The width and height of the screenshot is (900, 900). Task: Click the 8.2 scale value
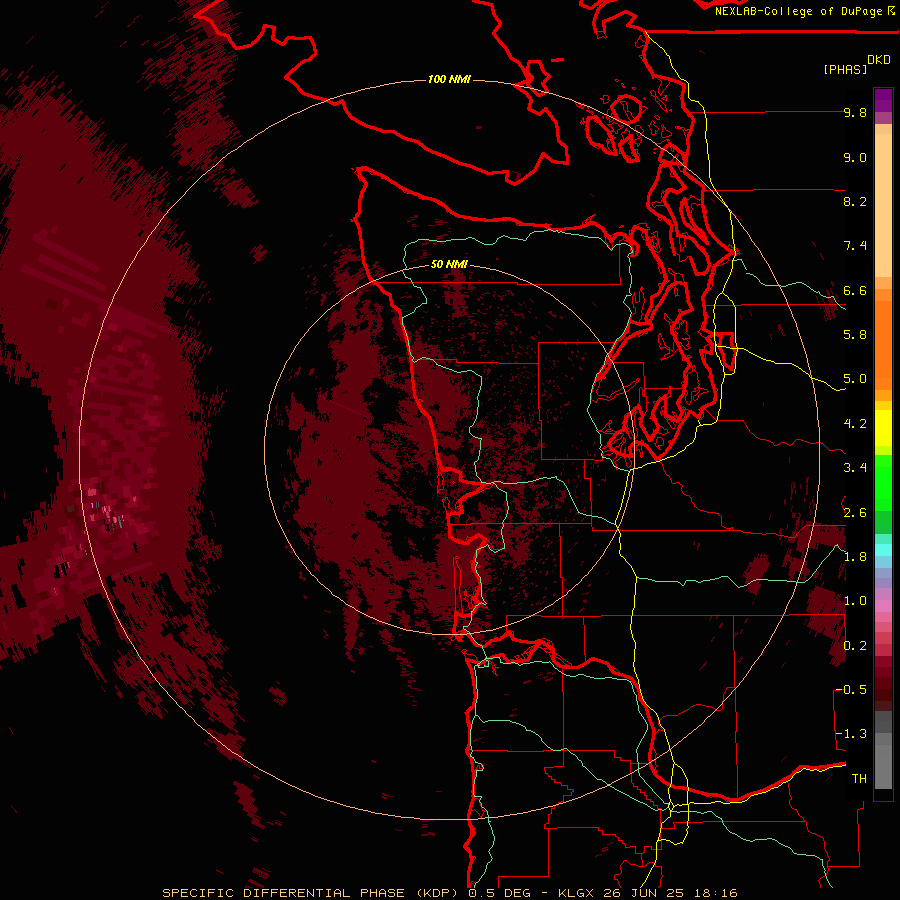[855, 201]
